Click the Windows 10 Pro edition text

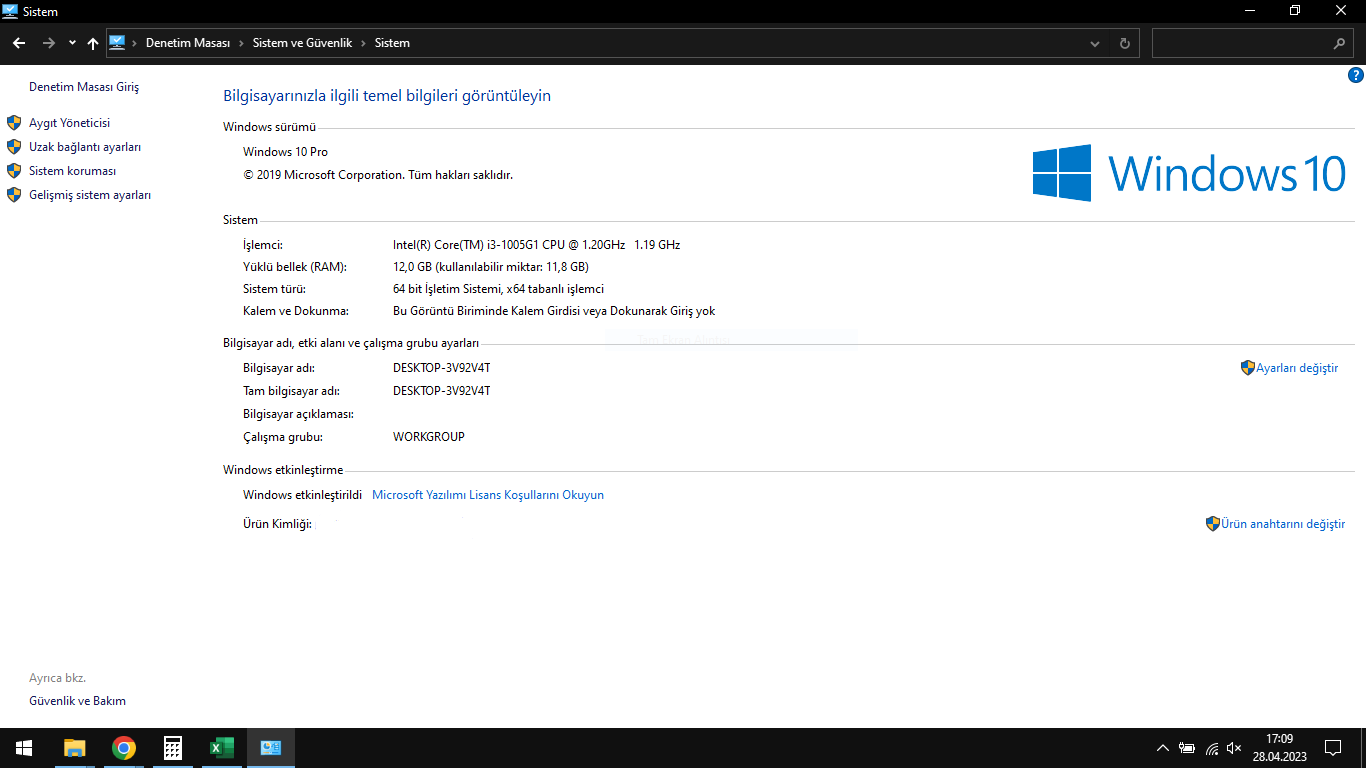[x=285, y=152]
